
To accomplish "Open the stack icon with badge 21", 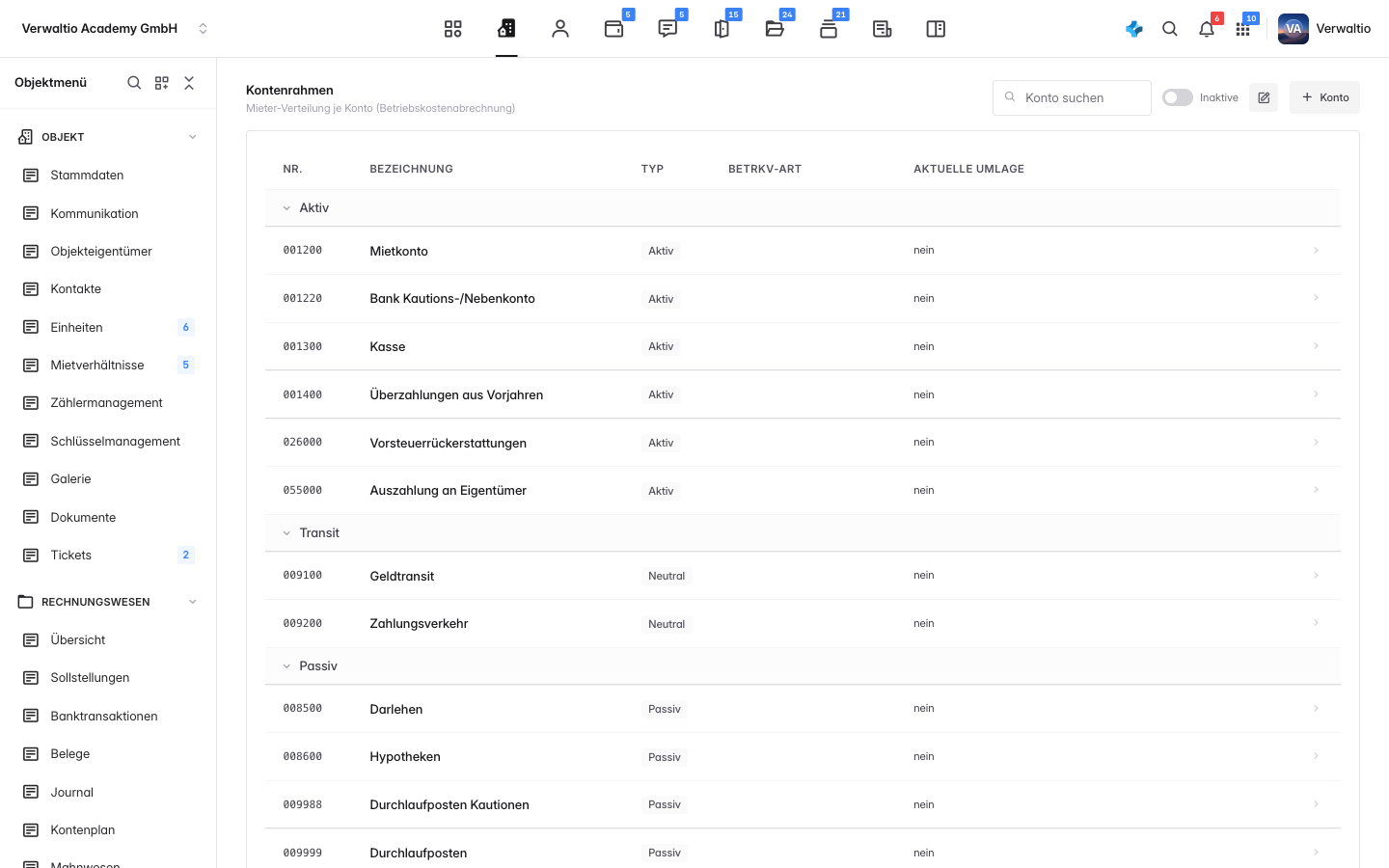I will tap(829, 29).
